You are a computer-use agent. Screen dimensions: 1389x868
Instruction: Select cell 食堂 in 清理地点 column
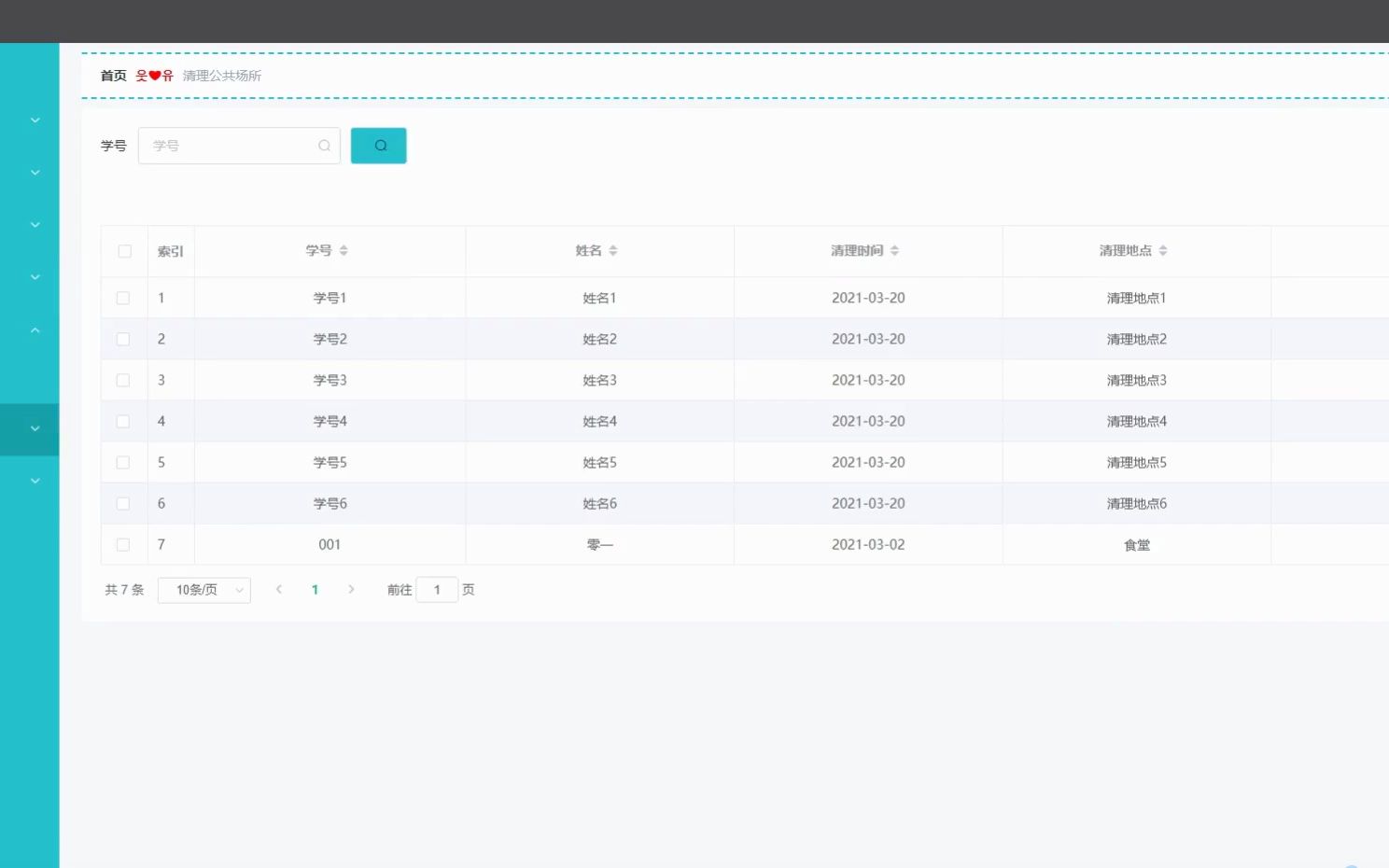coord(1137,545)
